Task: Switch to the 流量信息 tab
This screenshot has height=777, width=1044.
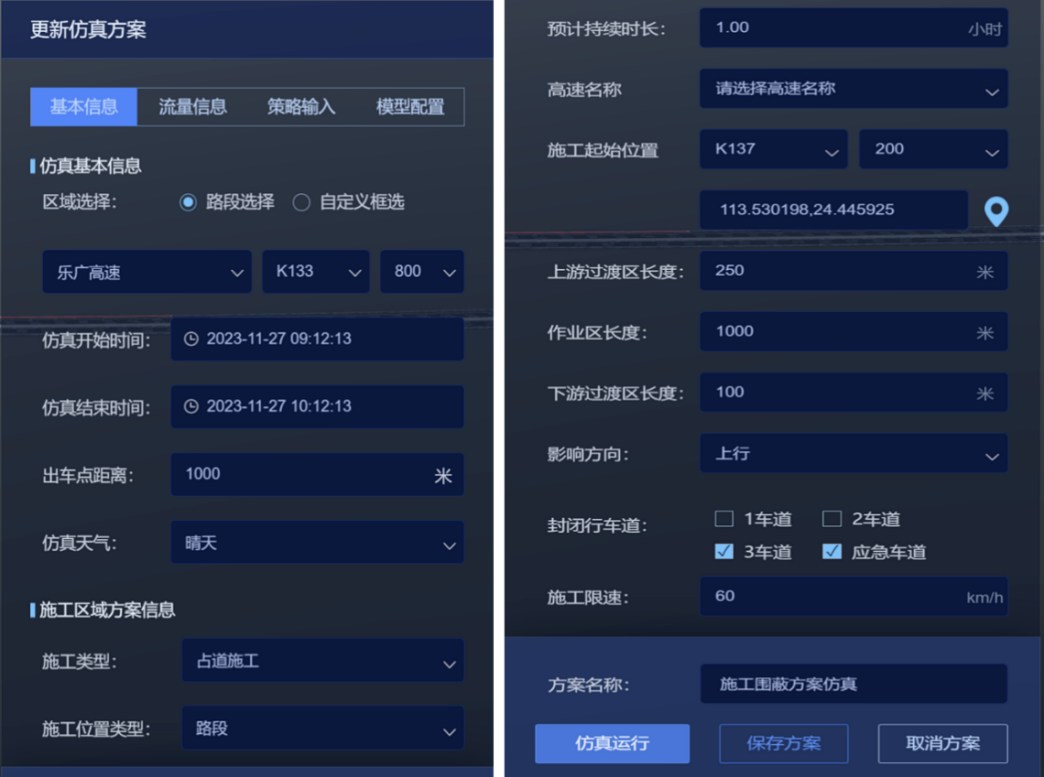Action: 192,107
